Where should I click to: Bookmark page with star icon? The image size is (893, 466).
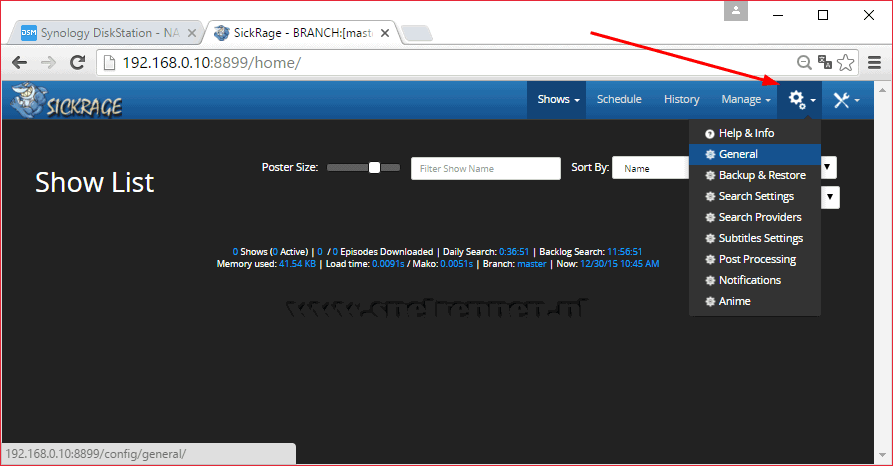[x=846, y=62]
